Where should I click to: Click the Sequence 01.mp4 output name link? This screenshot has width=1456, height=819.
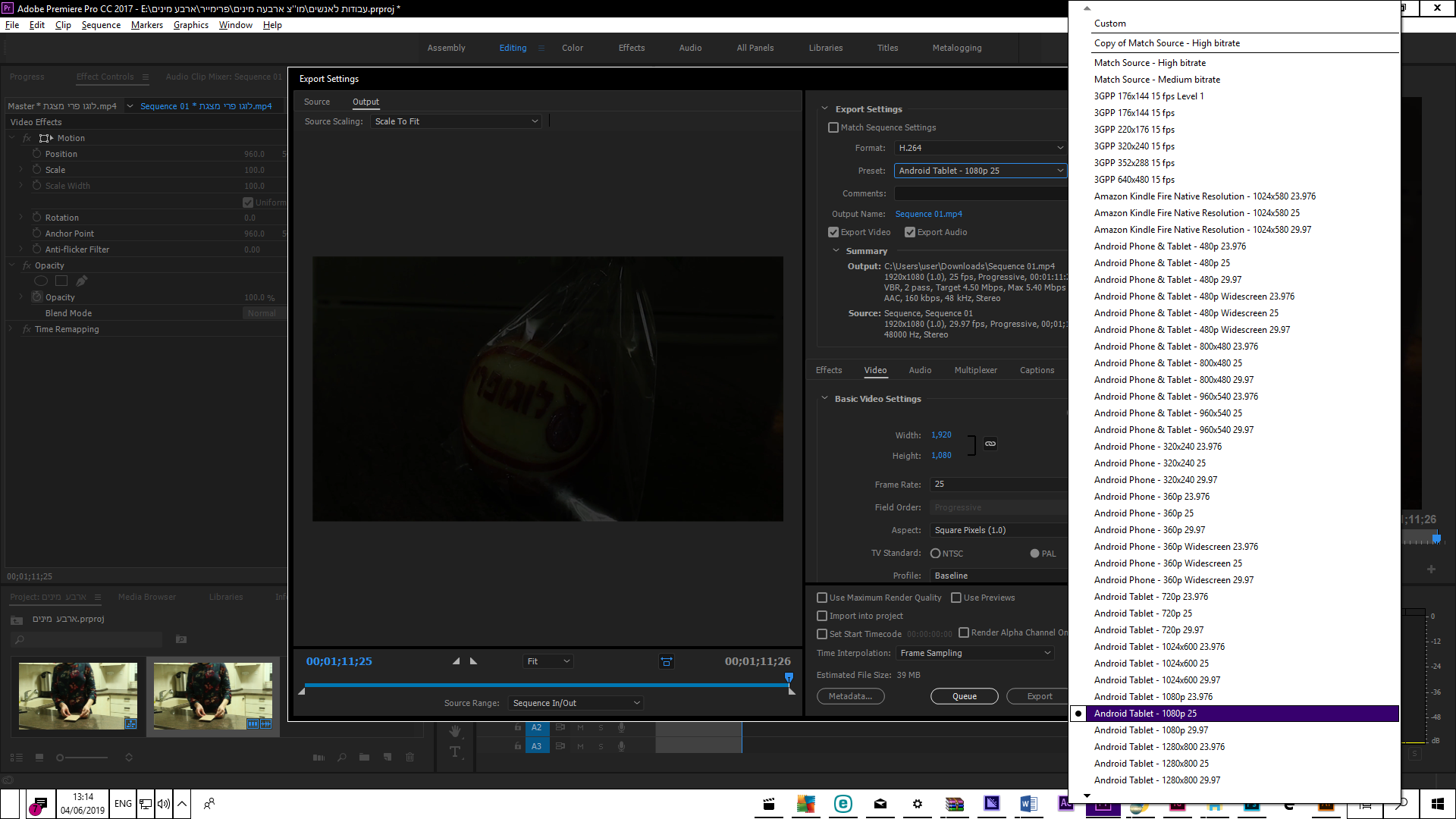[928, 214]
